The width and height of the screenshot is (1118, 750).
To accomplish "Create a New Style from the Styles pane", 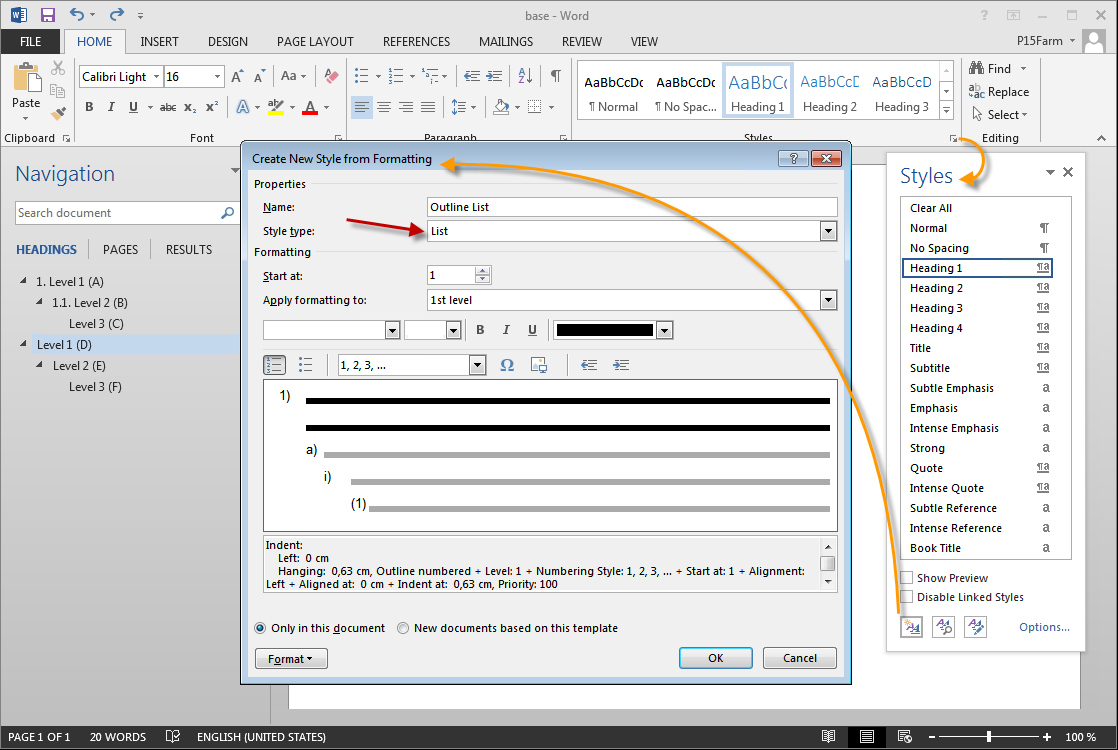I will point(911,626).
